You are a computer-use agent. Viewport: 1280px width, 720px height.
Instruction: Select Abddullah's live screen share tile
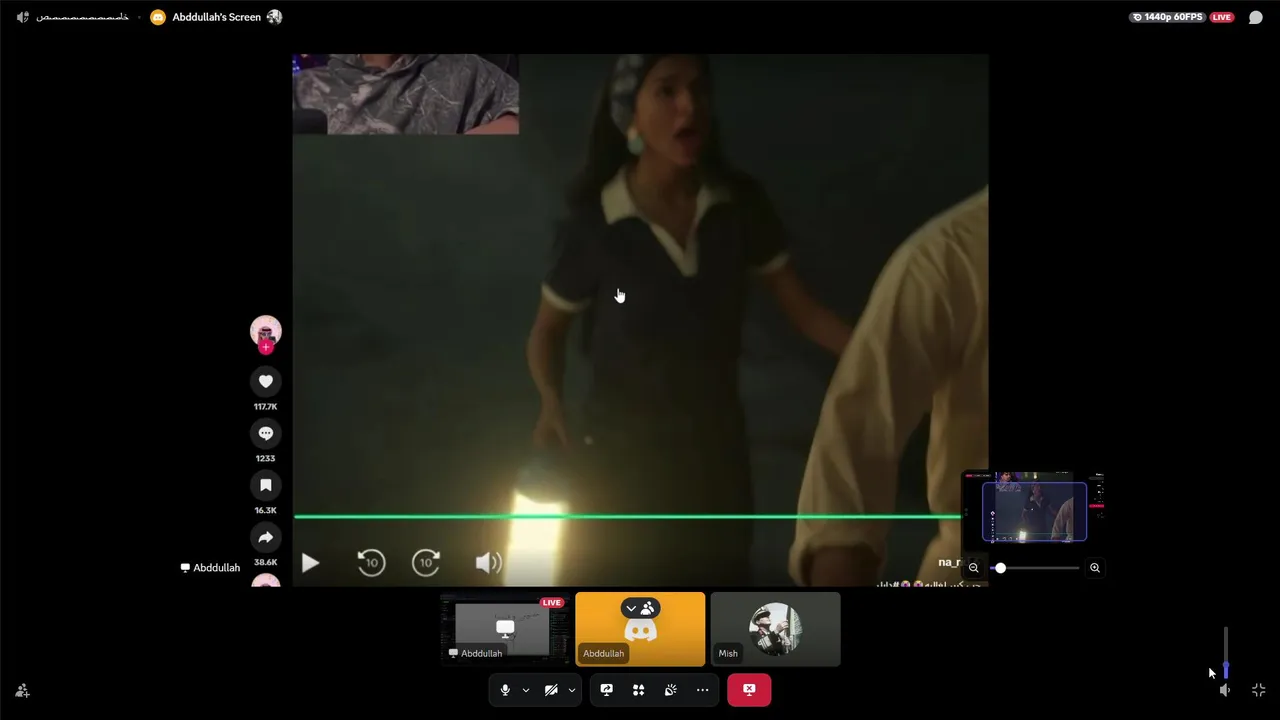[x=505, y=629]
